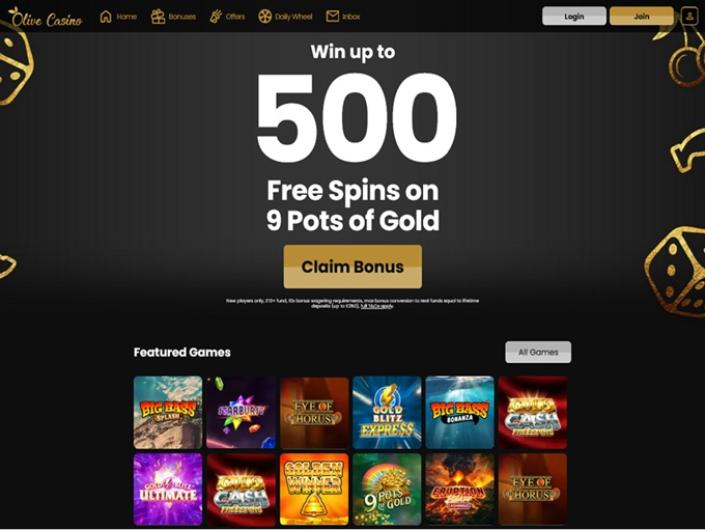This screenshot has width=705, height=530.
Task: Claim the 500 free spins bonus
Action: click(x=352, y=267)
